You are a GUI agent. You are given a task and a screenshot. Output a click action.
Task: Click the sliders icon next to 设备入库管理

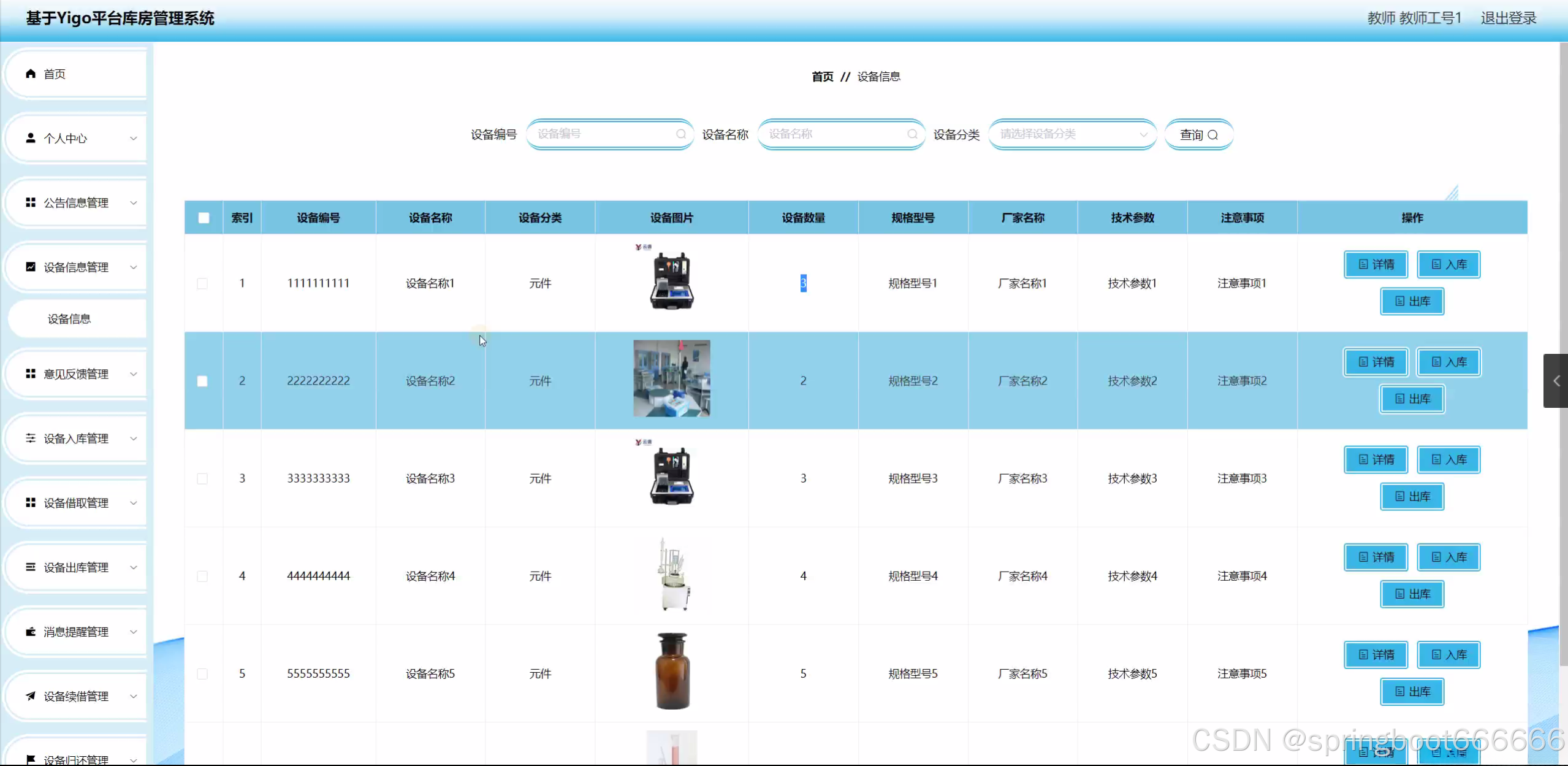coord(31,438)
